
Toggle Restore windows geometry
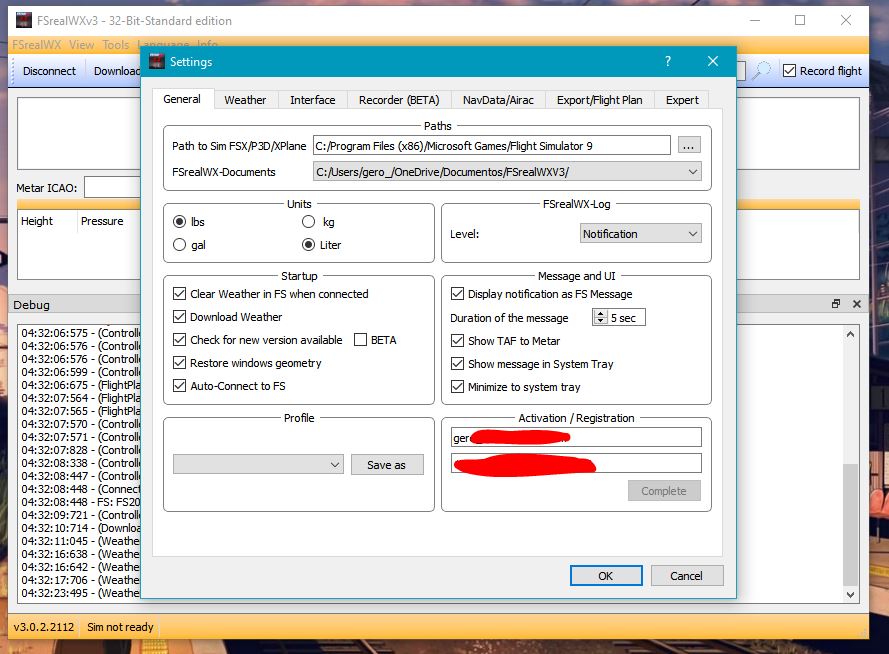tap(179, 363)
